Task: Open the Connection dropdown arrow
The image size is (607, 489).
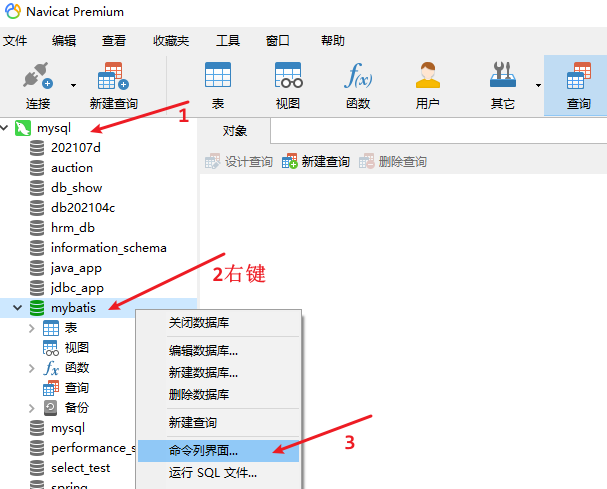Action: [x=73, y=85]
